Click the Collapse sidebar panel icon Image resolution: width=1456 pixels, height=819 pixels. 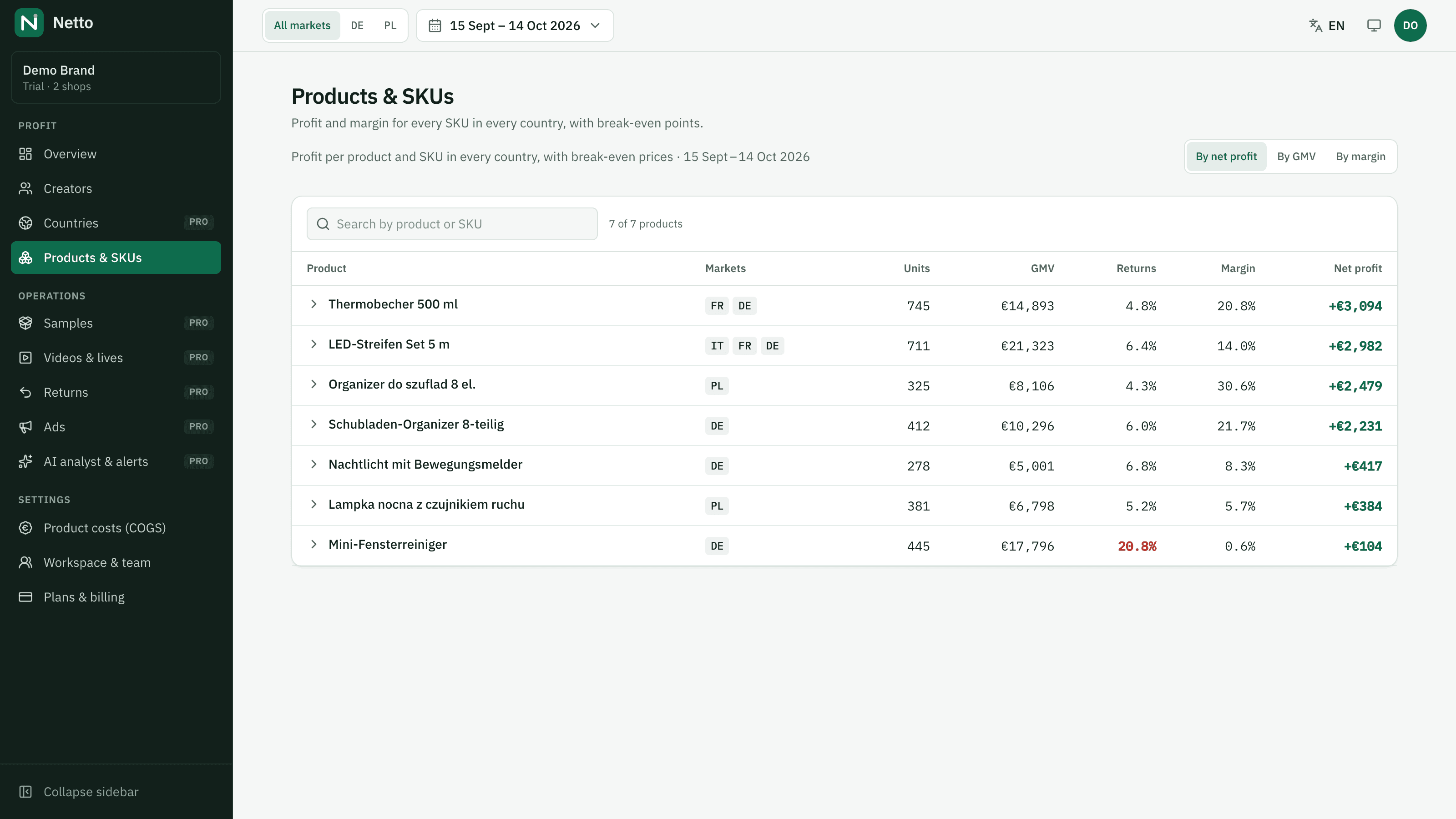(x=25, y=792)
